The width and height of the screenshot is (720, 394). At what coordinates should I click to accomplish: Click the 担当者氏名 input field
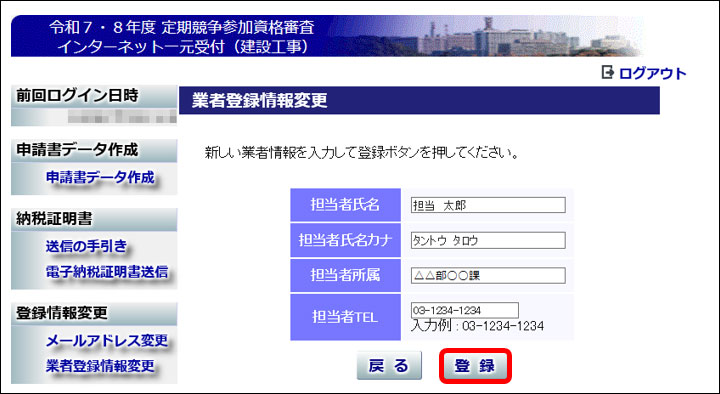[488, 205]
